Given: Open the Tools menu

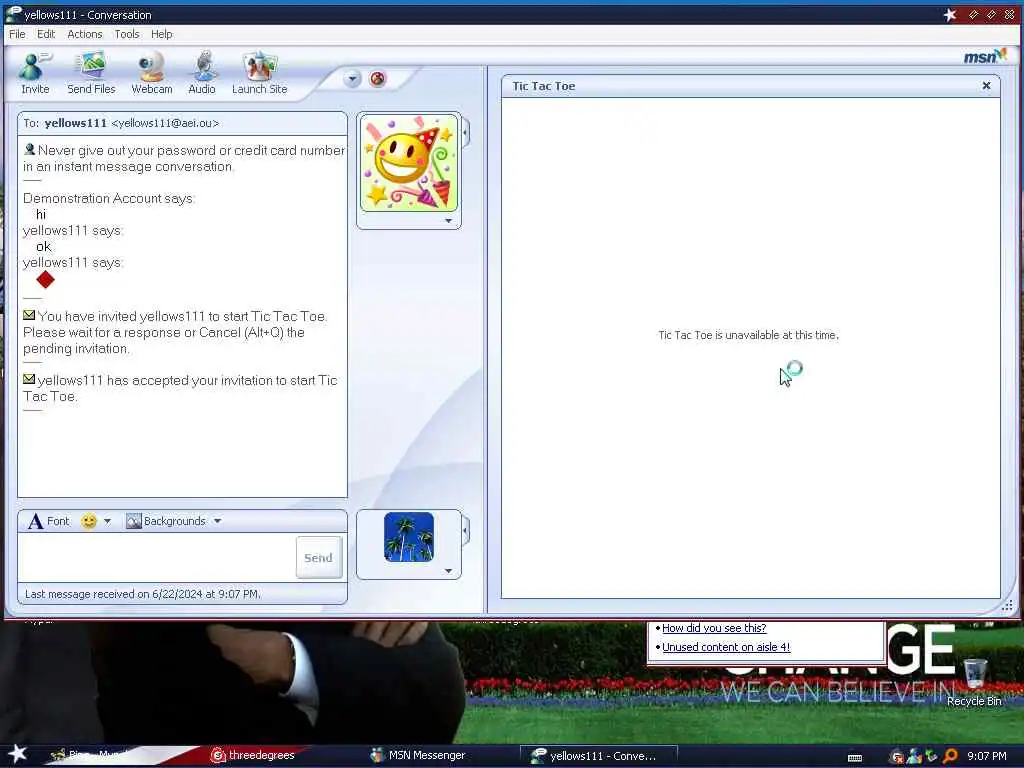Looking at the screenshot, I should [127, 34].
